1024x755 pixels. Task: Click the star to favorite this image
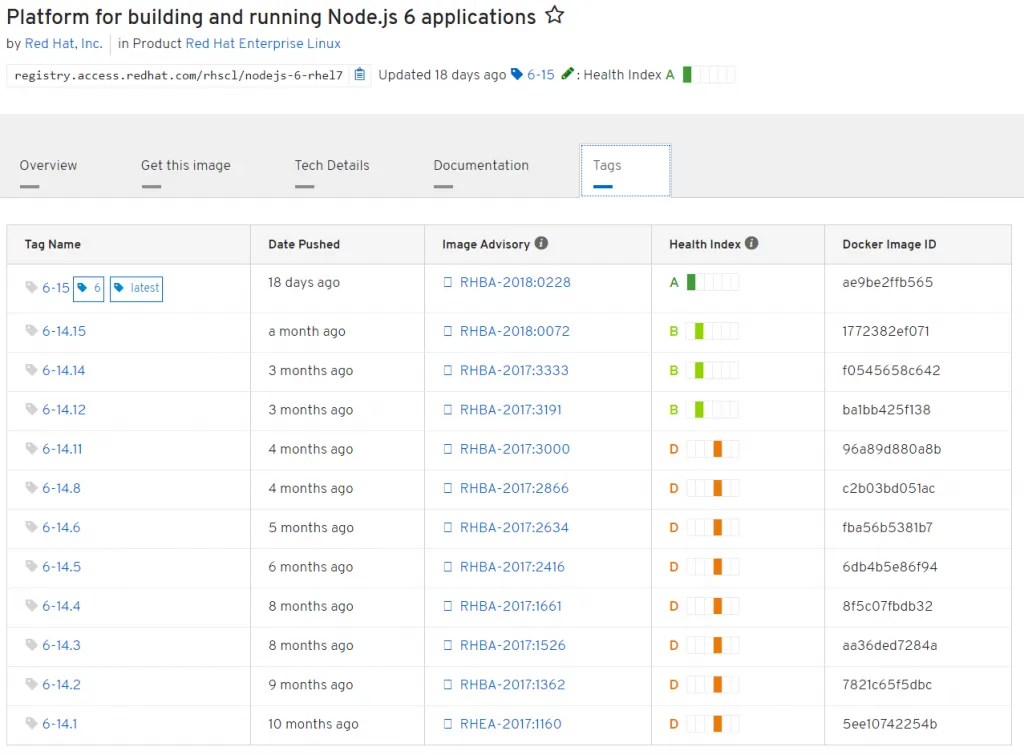554,15
